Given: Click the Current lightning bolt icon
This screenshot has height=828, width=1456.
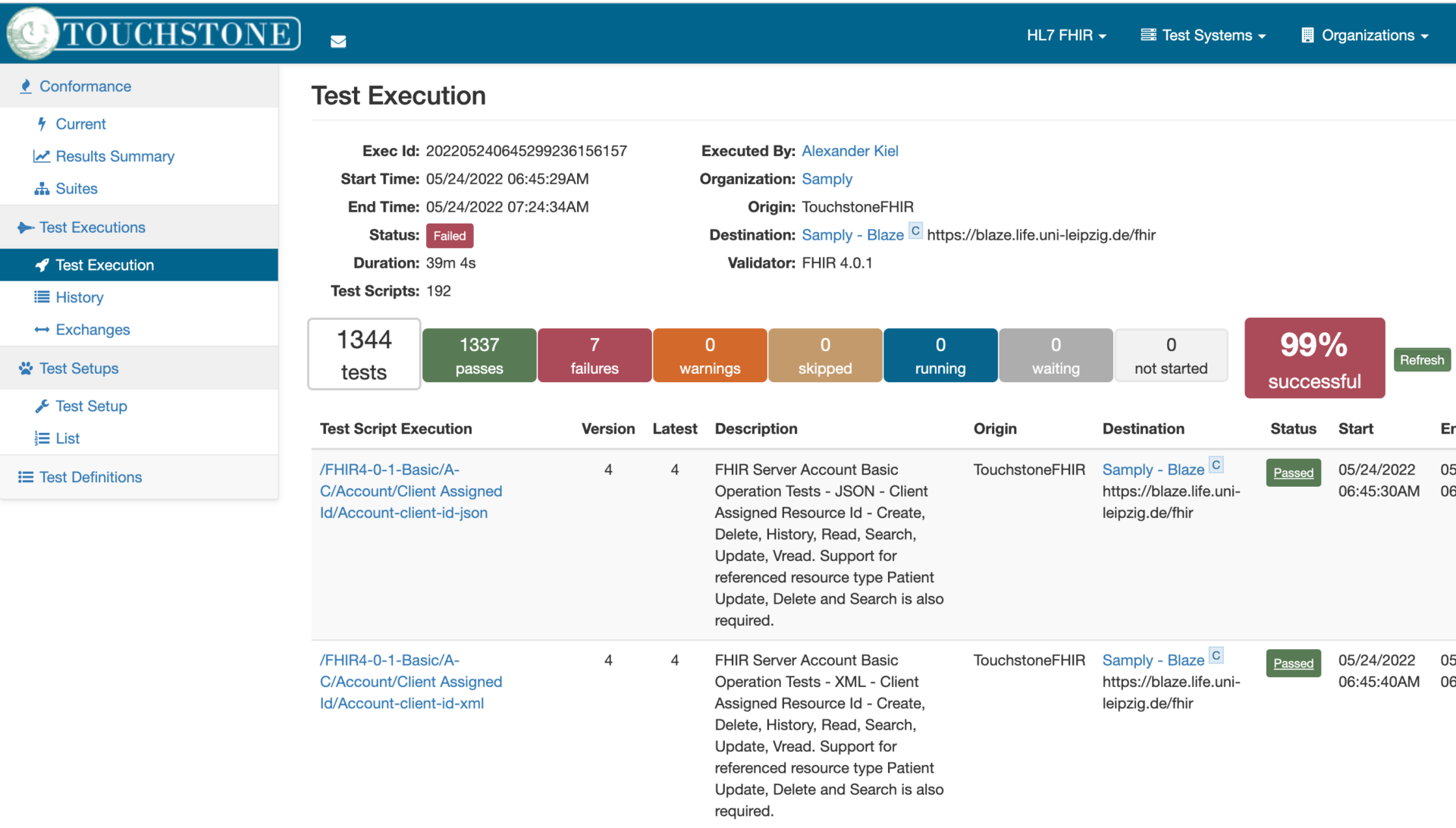Looking at the screenshot, I should [x=42, y=124].
